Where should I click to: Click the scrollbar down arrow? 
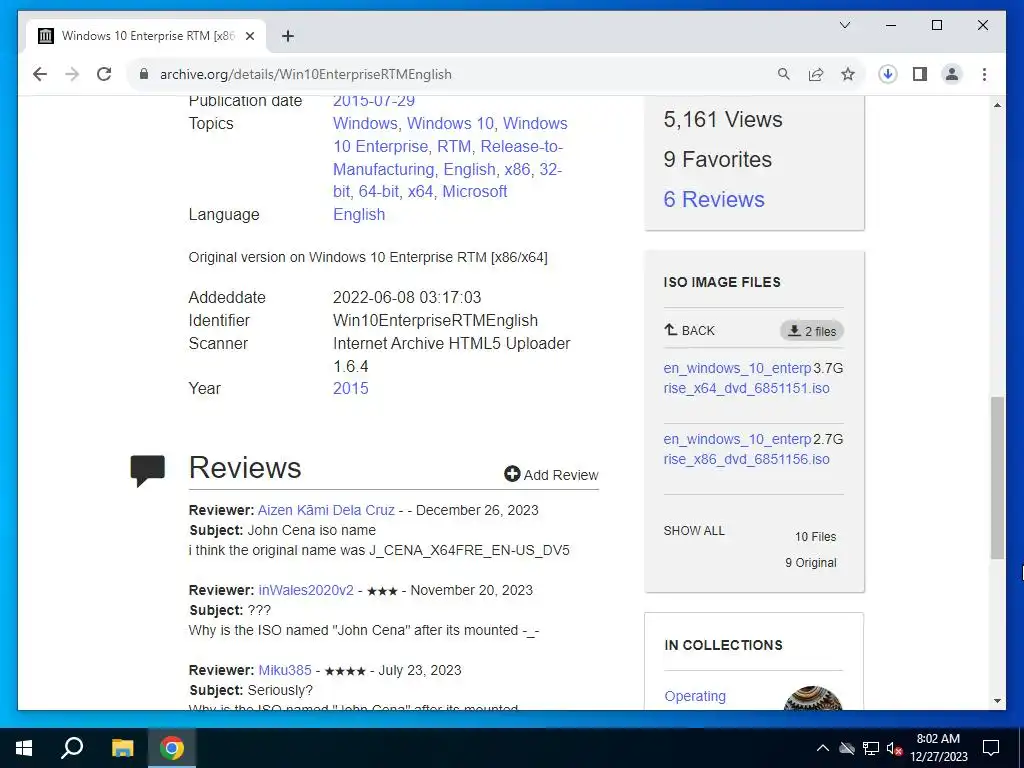point(997,701)
